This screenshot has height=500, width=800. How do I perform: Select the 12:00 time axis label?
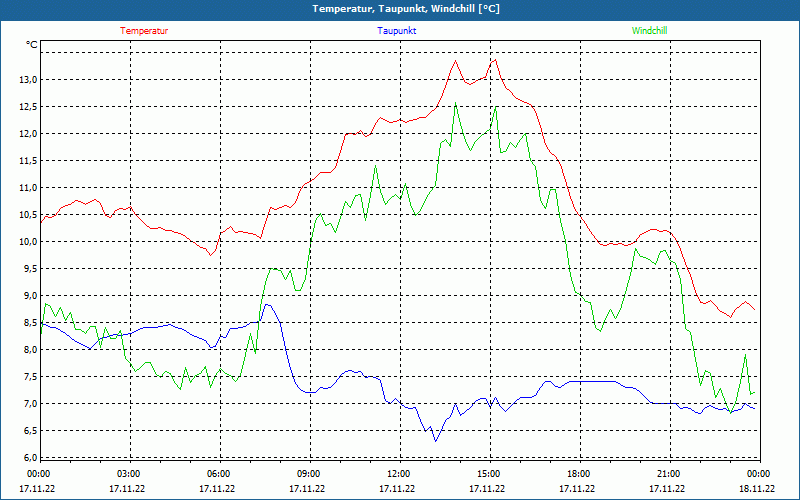coord(399,474)
